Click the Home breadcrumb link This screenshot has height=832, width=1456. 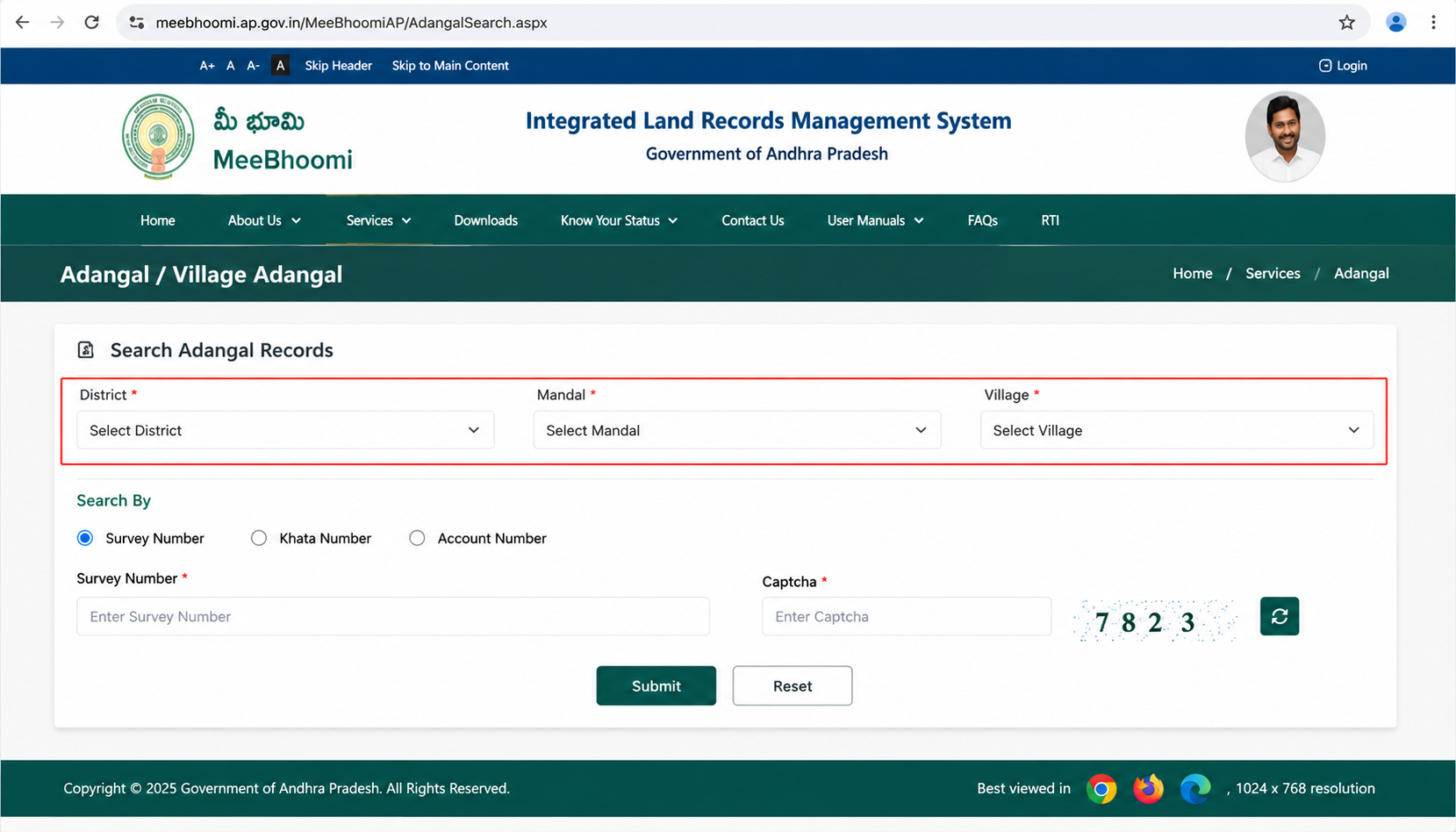point(1193,273)
